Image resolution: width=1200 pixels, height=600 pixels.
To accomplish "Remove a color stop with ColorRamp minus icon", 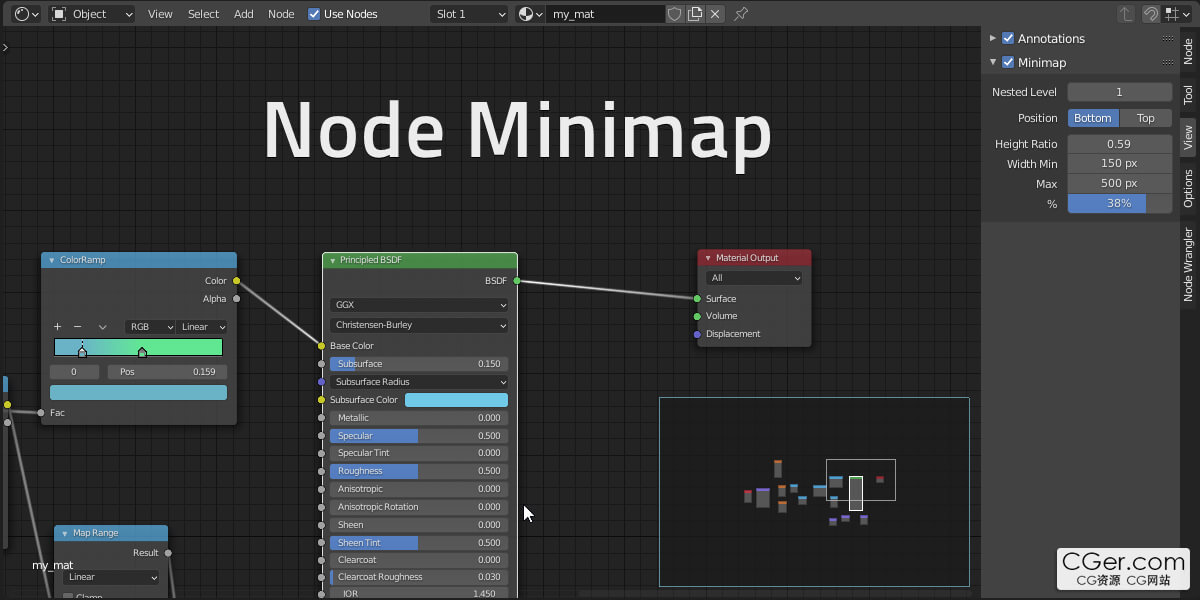I will pyautogui.click(x=77, y=327).
